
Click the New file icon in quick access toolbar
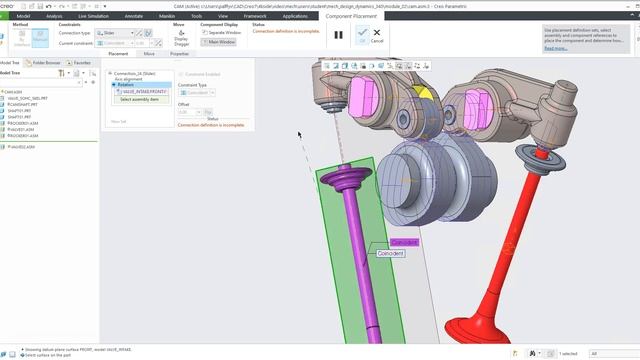(x=23, y=7)
